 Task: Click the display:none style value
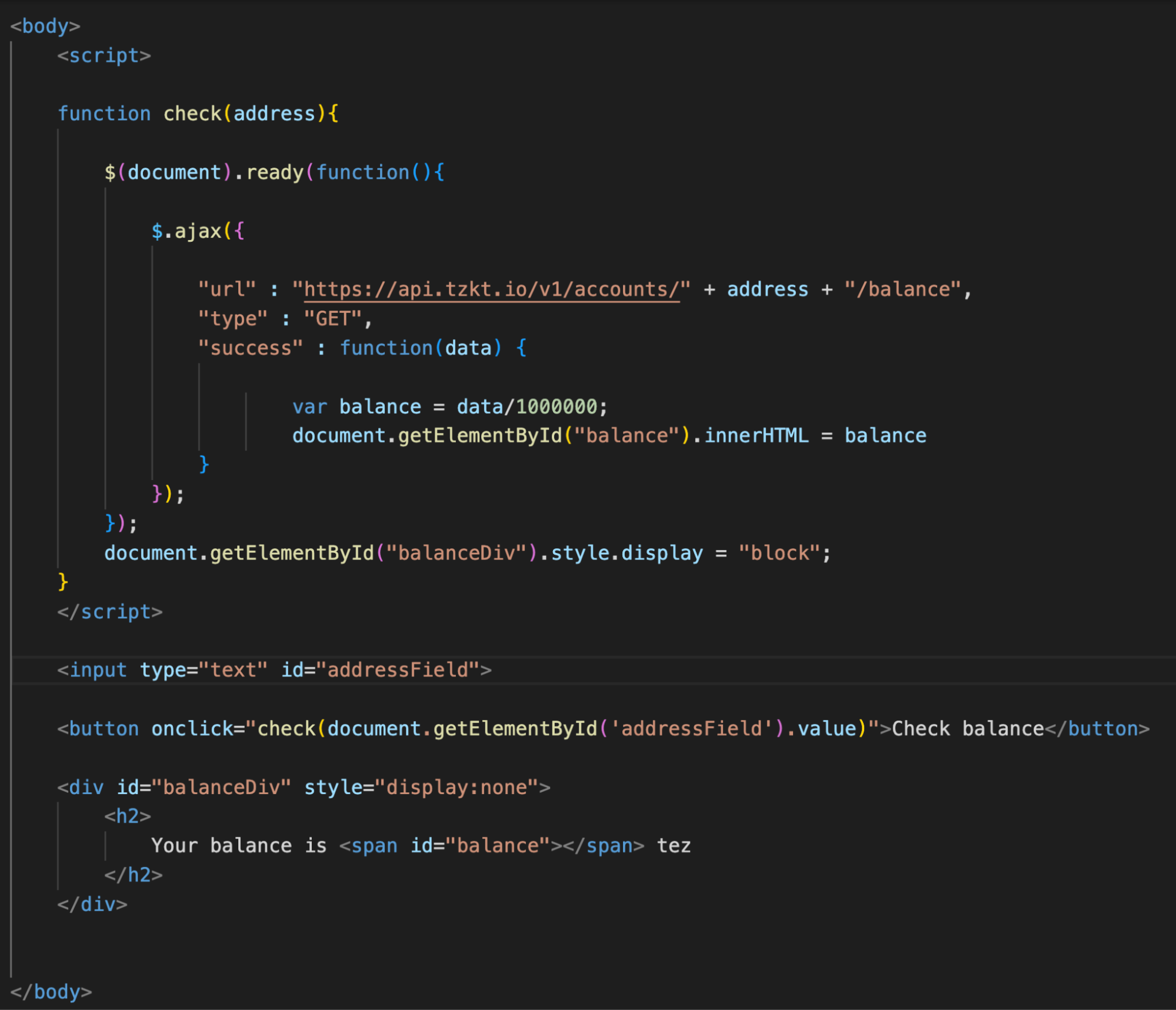click(x=456, y=787)
